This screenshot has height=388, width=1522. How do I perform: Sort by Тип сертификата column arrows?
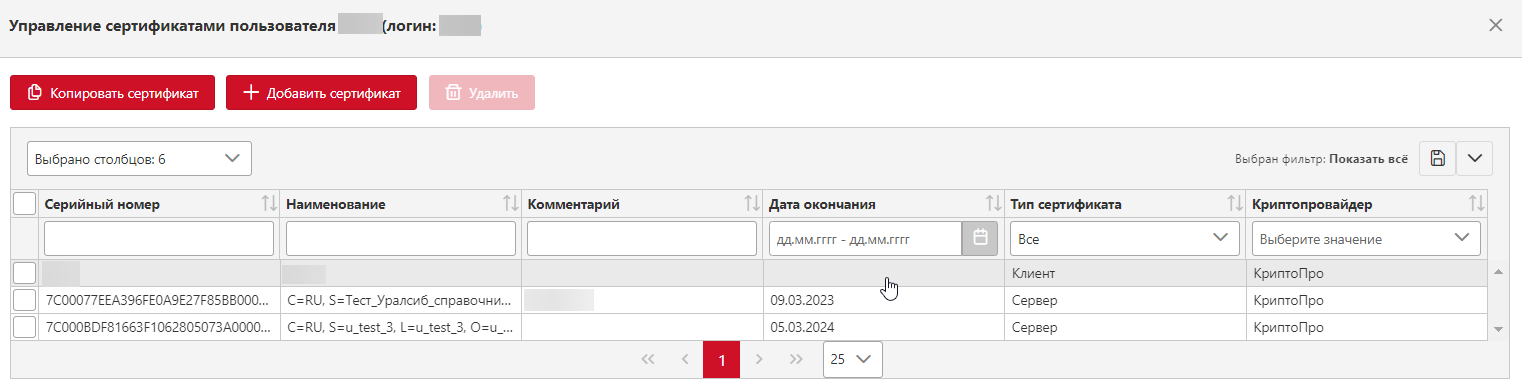(1235, 204)
